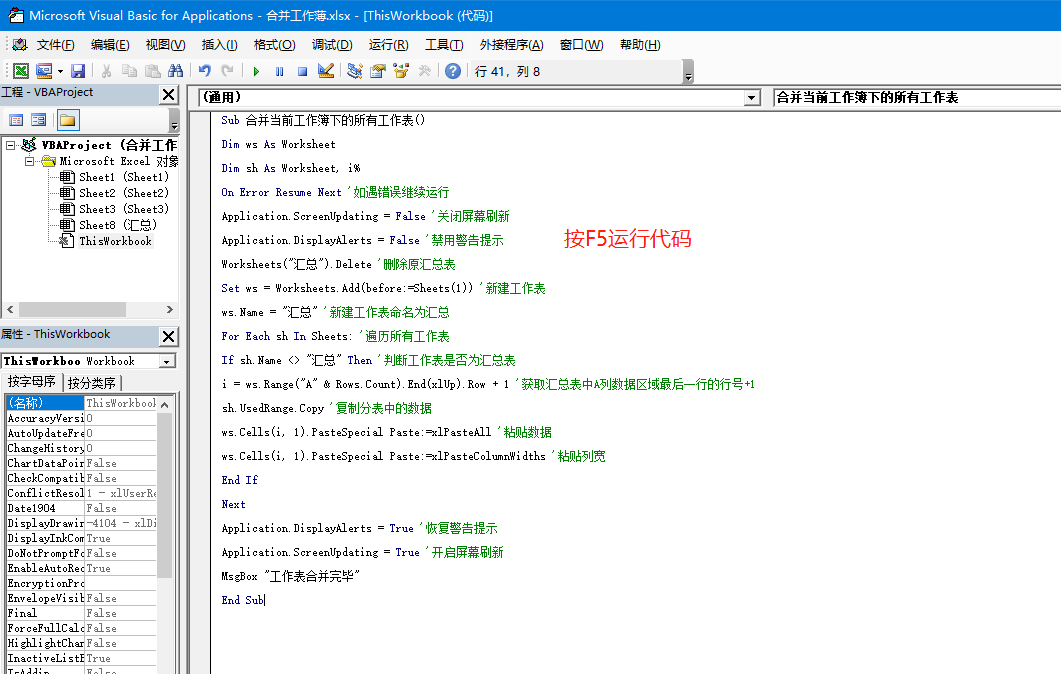Click the End Sub code line

(x=242, y=600)
